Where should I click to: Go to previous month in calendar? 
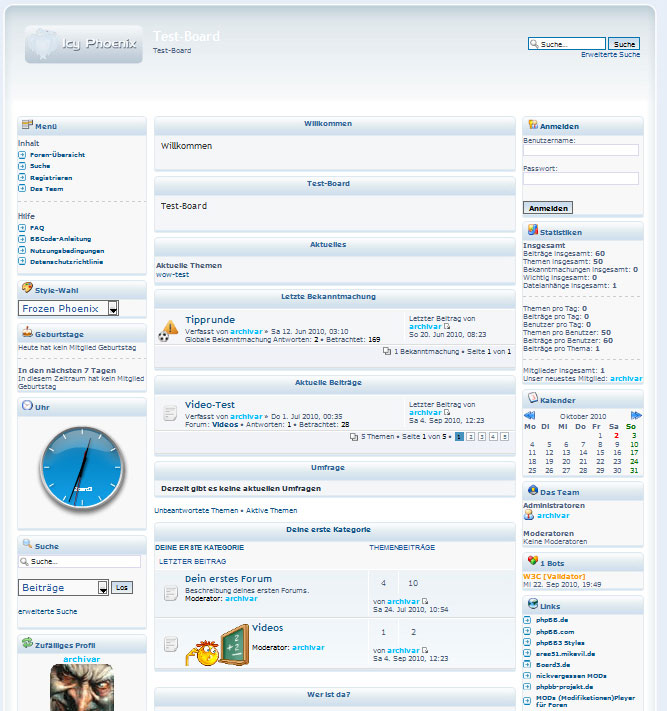coord(530,414)
